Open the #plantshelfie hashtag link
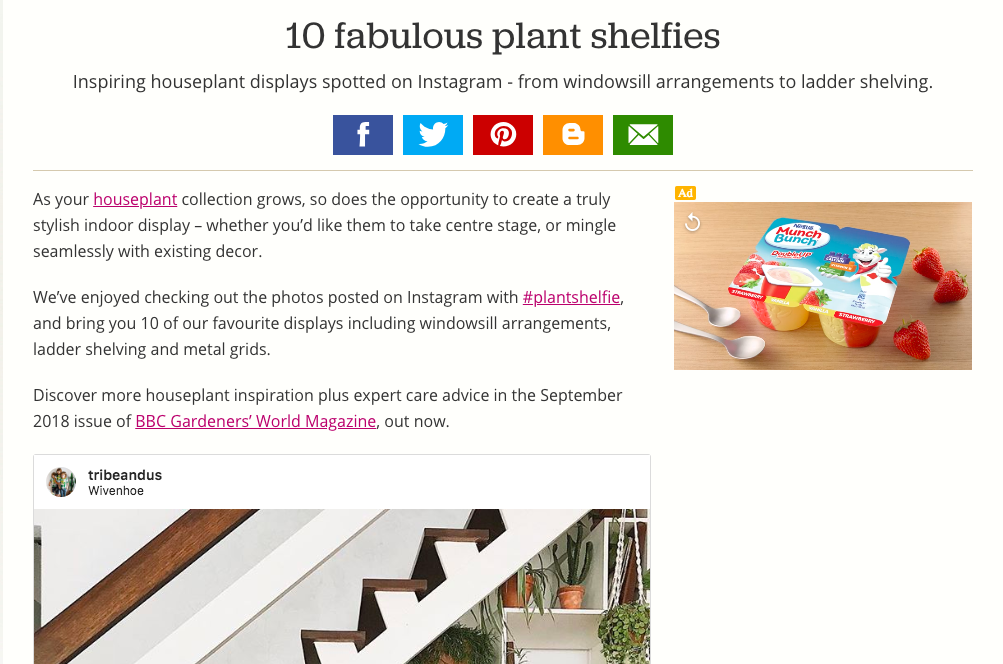 coord(571,297)
